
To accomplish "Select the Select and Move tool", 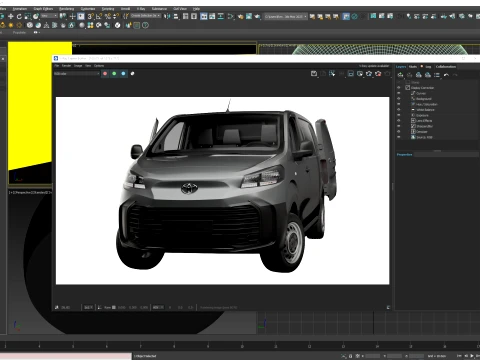I will [x=11, y=16].
